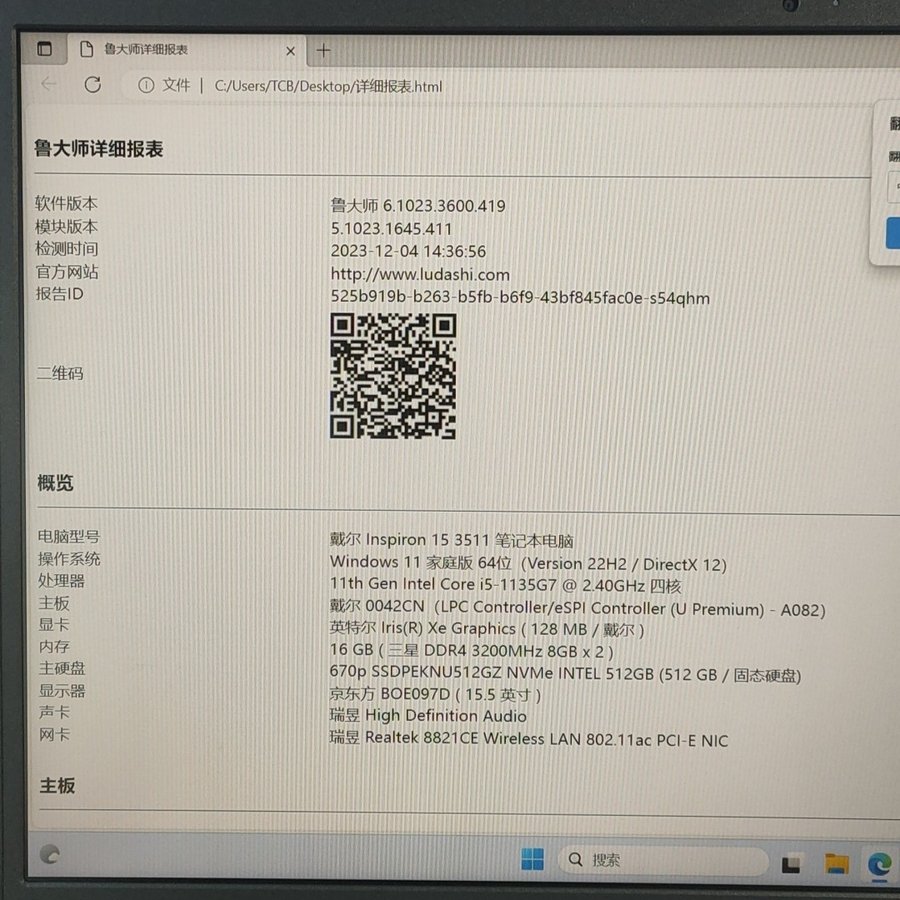View site information icon in address bar
Viewport: 900px width, 900px height.
tap(146, 86)
